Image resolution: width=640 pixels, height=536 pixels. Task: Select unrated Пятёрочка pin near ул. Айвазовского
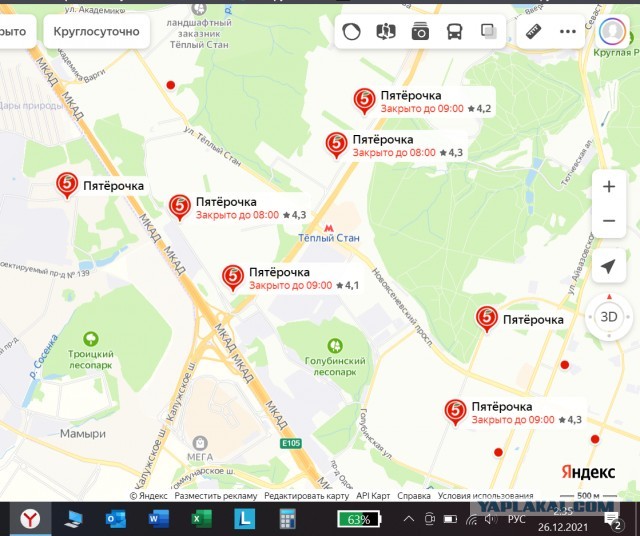(x=487, y=318)
